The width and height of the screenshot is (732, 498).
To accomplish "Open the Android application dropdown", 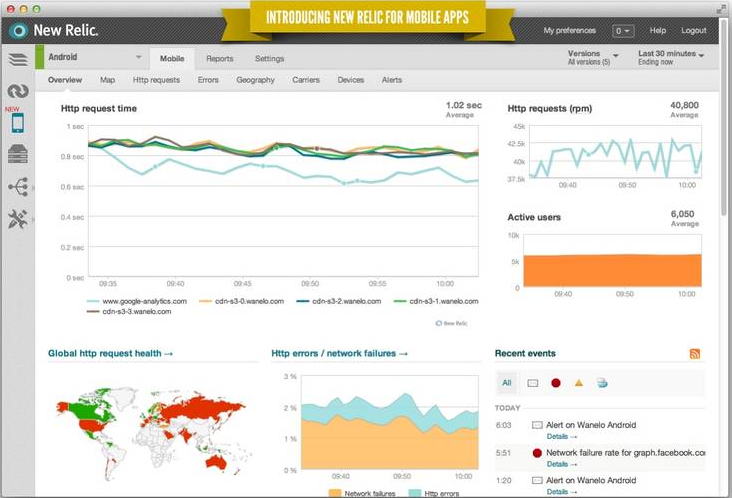I will tap(92, 57).
